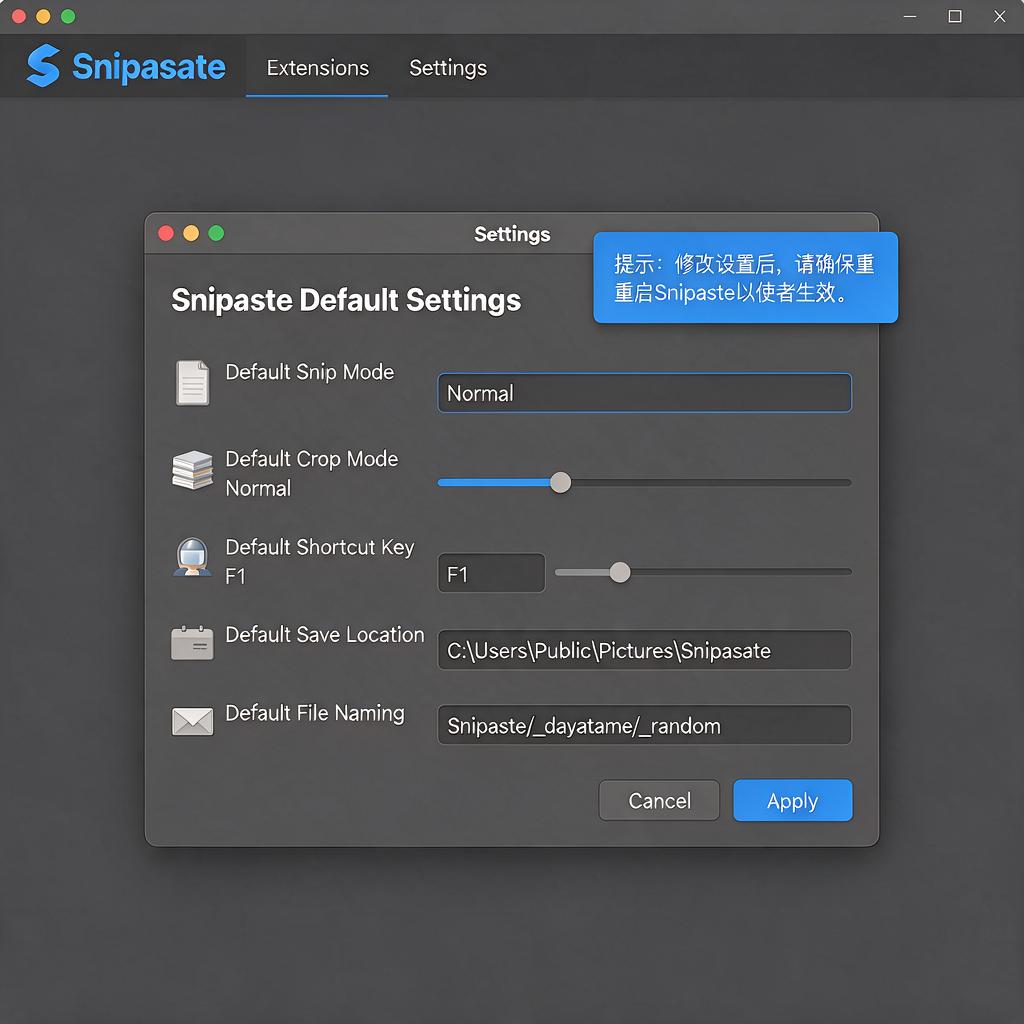Open the Default Snip Mode Normal field
The width and height of the screenshot is (1024, 1024).
tap(645, 393)
